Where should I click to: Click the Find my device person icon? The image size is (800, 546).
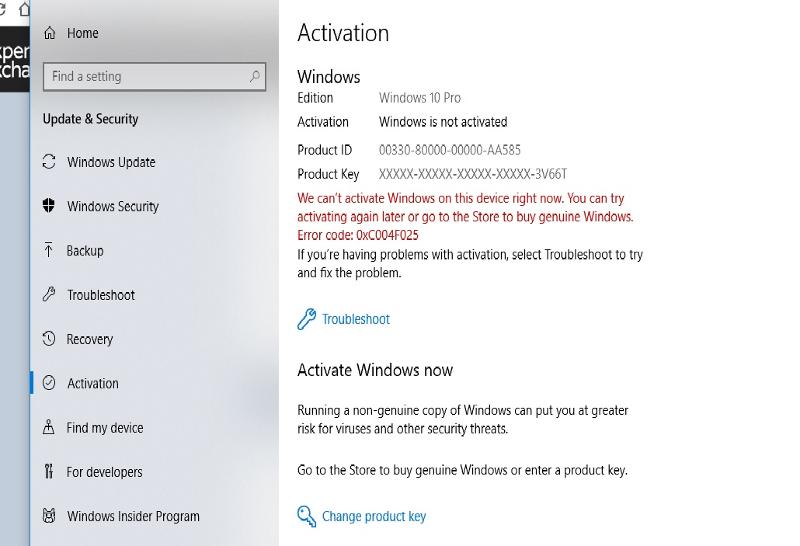coord(49,428)
